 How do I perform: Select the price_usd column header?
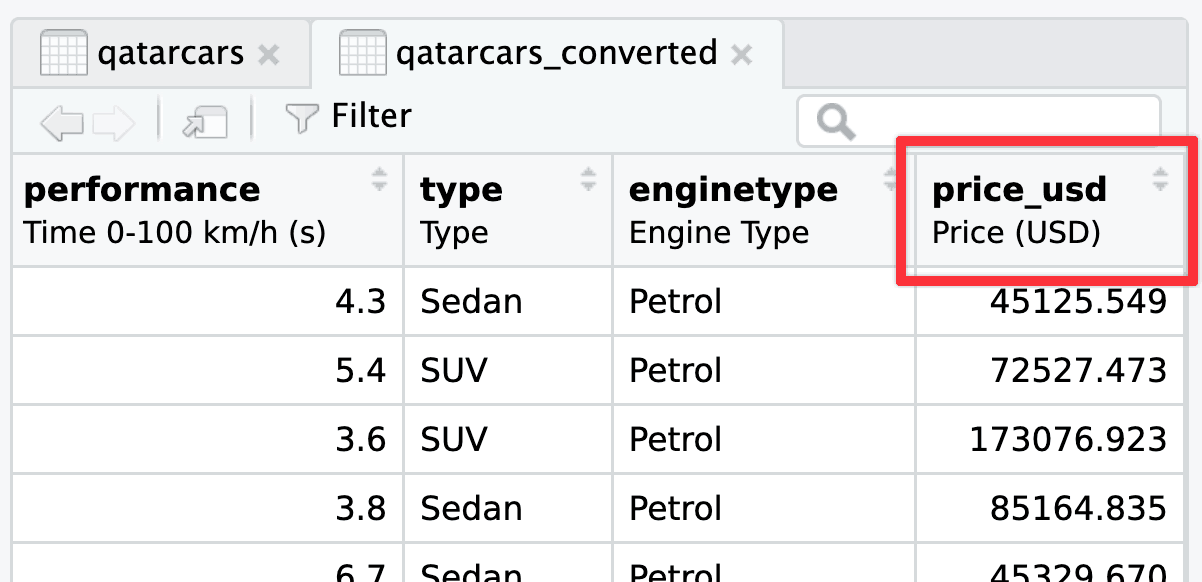click(1019, 189)
